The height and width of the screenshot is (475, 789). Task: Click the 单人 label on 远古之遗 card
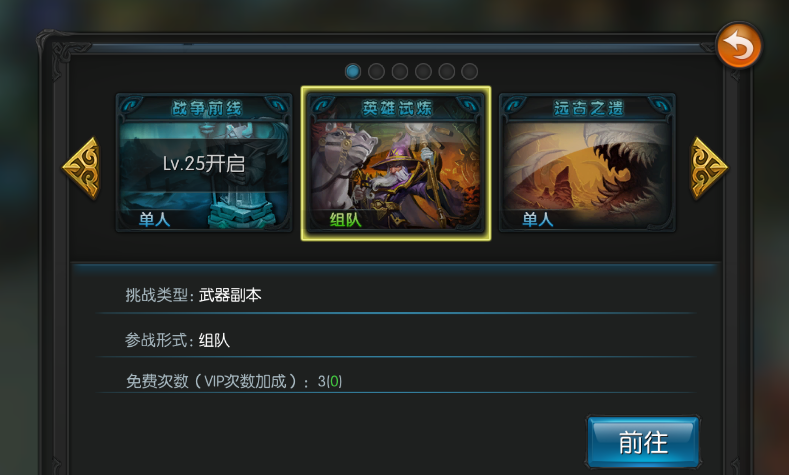click(537, 220)
